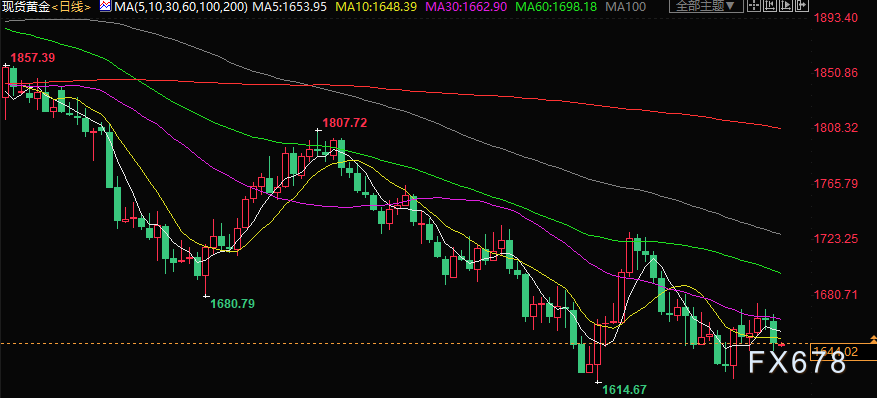Image resolution: width=877 pixels, height=398 pixels.
Task: Click the 1614.67 lowest price annotation
Action: [625, 390]
